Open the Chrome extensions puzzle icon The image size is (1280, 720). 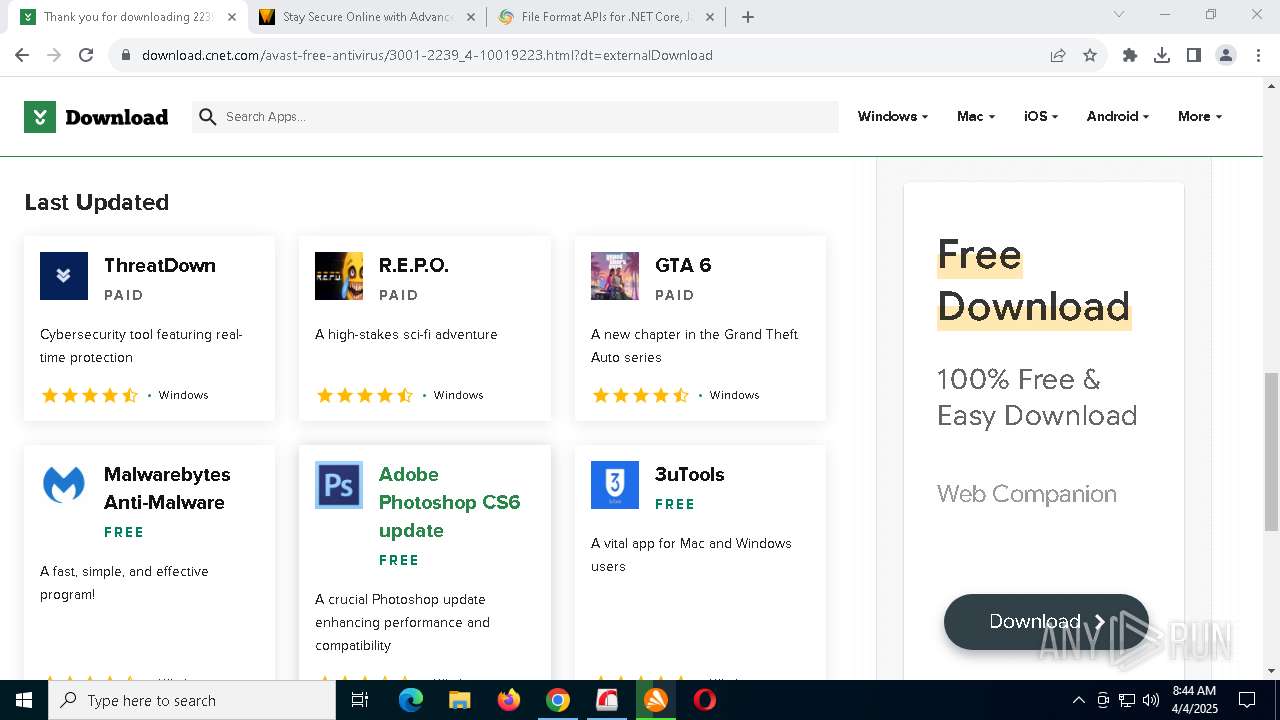pyautogui.click(x=1130, y=55)
